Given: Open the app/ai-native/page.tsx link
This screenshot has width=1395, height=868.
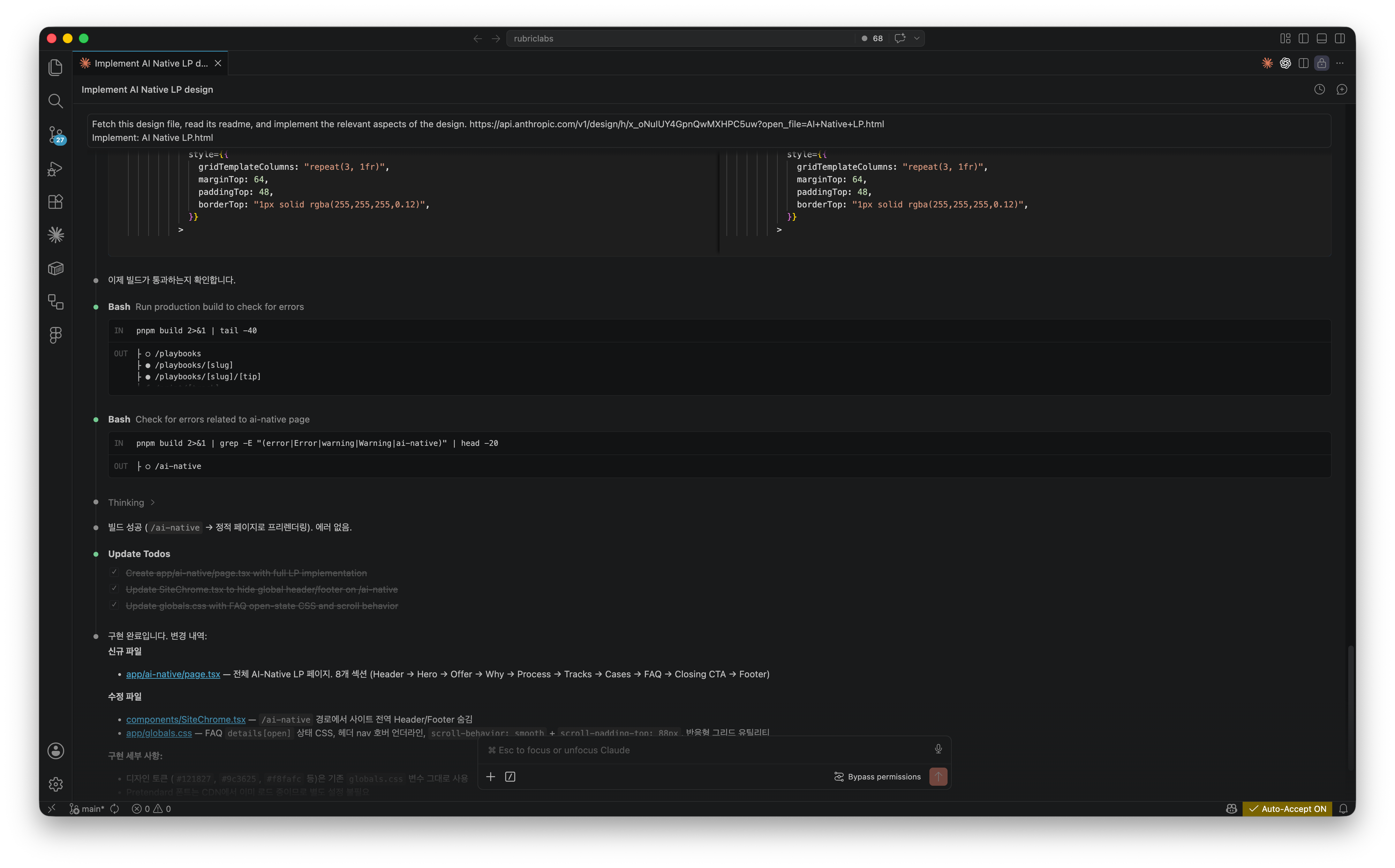Looking at the screenshot, I should 173,674.
